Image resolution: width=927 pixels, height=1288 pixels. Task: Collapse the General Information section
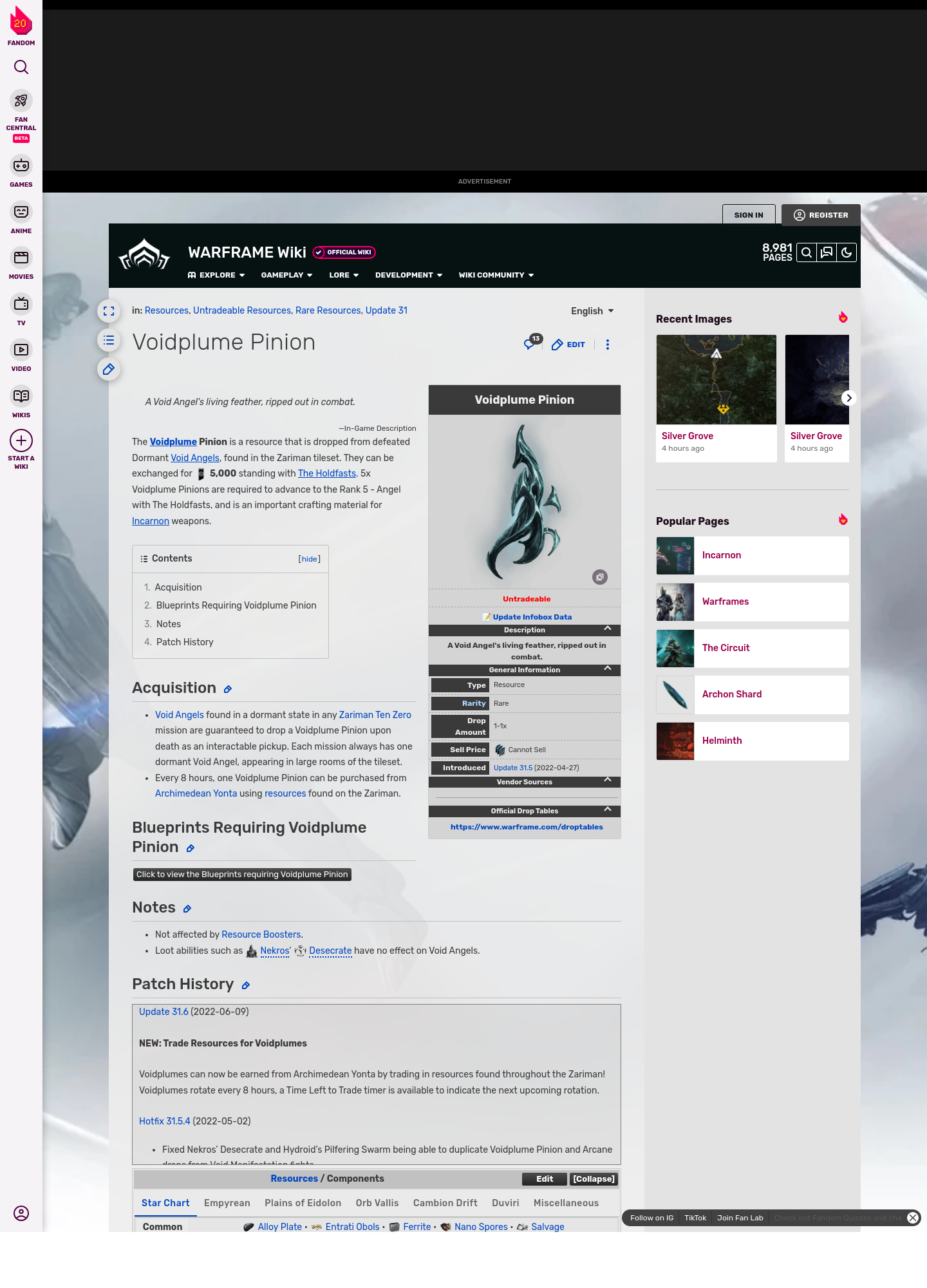(x=608, y=668)
